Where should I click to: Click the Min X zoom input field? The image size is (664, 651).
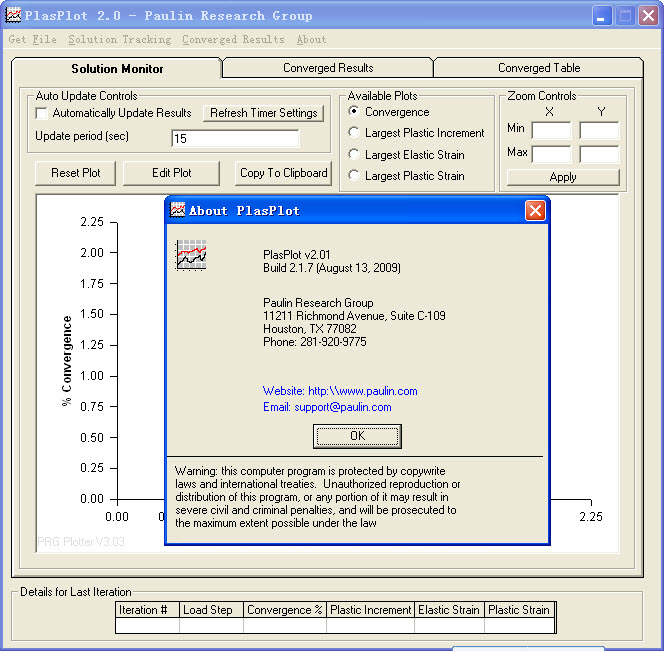551,130
